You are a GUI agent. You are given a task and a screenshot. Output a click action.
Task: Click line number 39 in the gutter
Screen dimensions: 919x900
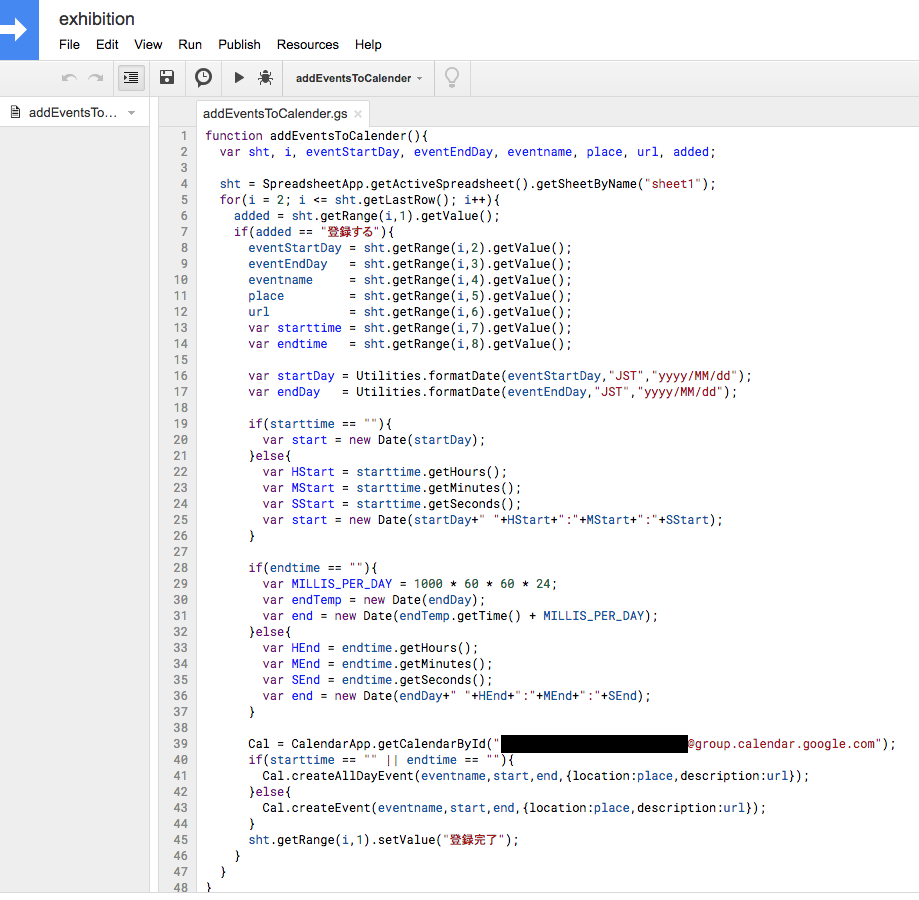[180, 744]
